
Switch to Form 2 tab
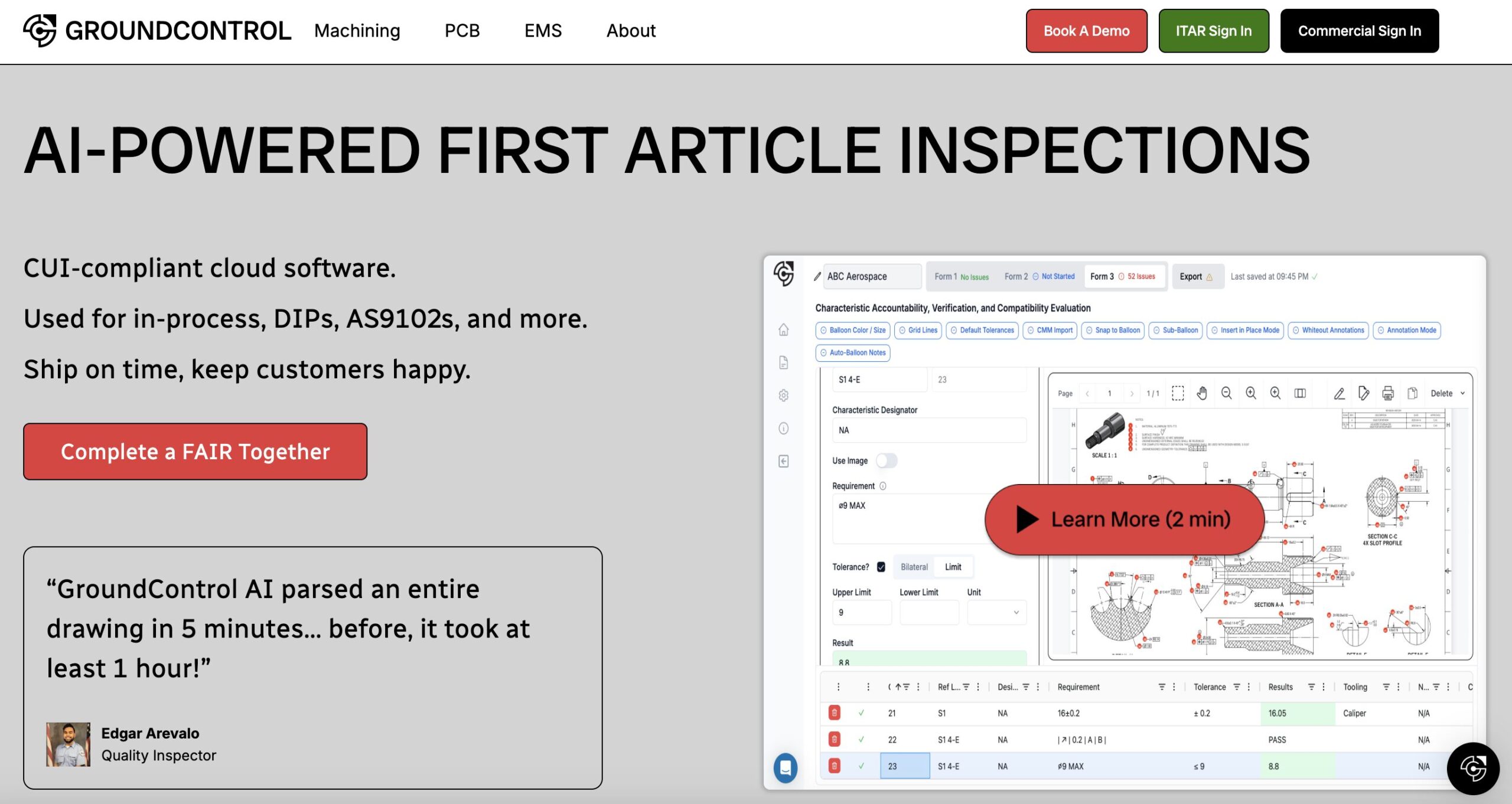[x=1039, y=276]
